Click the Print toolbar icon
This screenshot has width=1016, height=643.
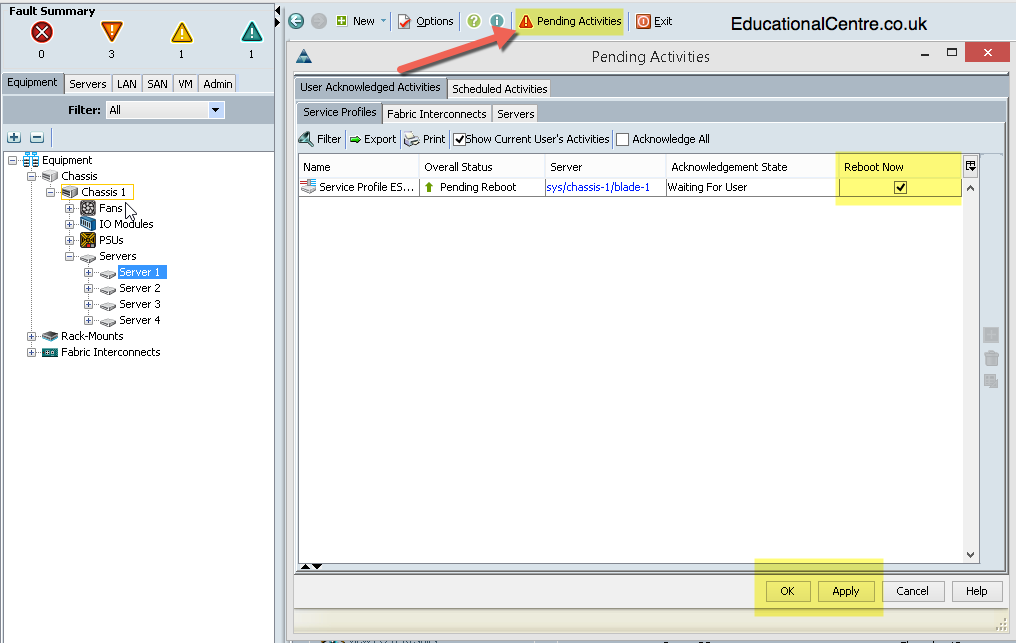(x=411, y=139)
